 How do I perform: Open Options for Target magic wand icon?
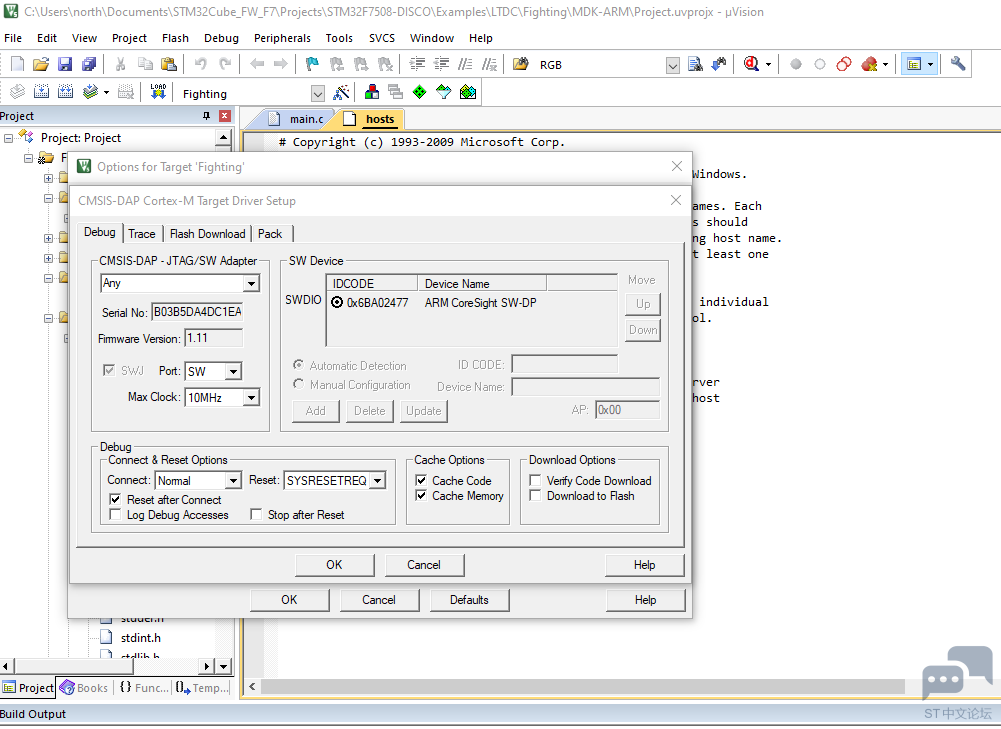coord(342,93)
